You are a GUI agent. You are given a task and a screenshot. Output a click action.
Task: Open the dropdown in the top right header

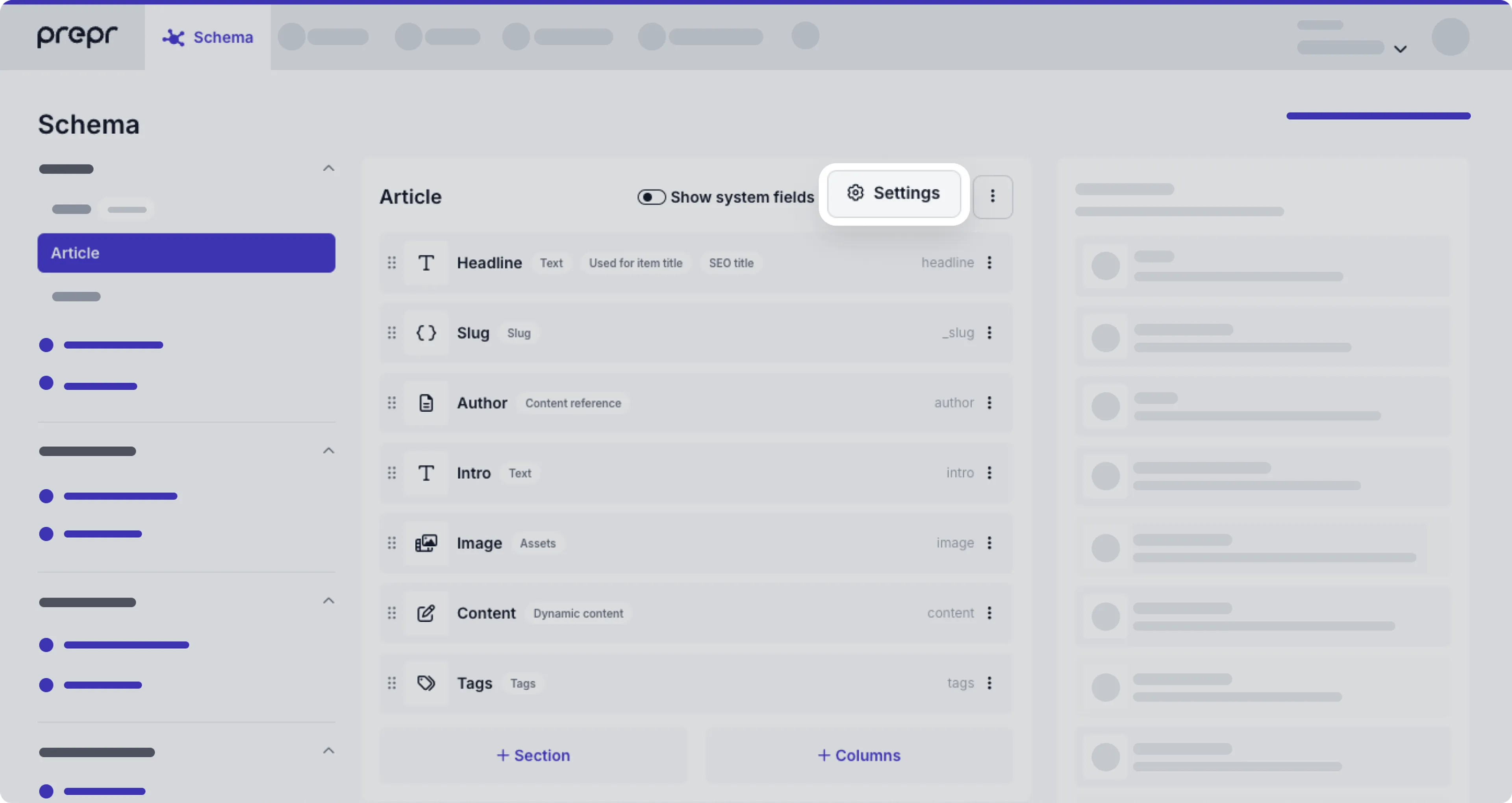click(x=1401, y=49)
